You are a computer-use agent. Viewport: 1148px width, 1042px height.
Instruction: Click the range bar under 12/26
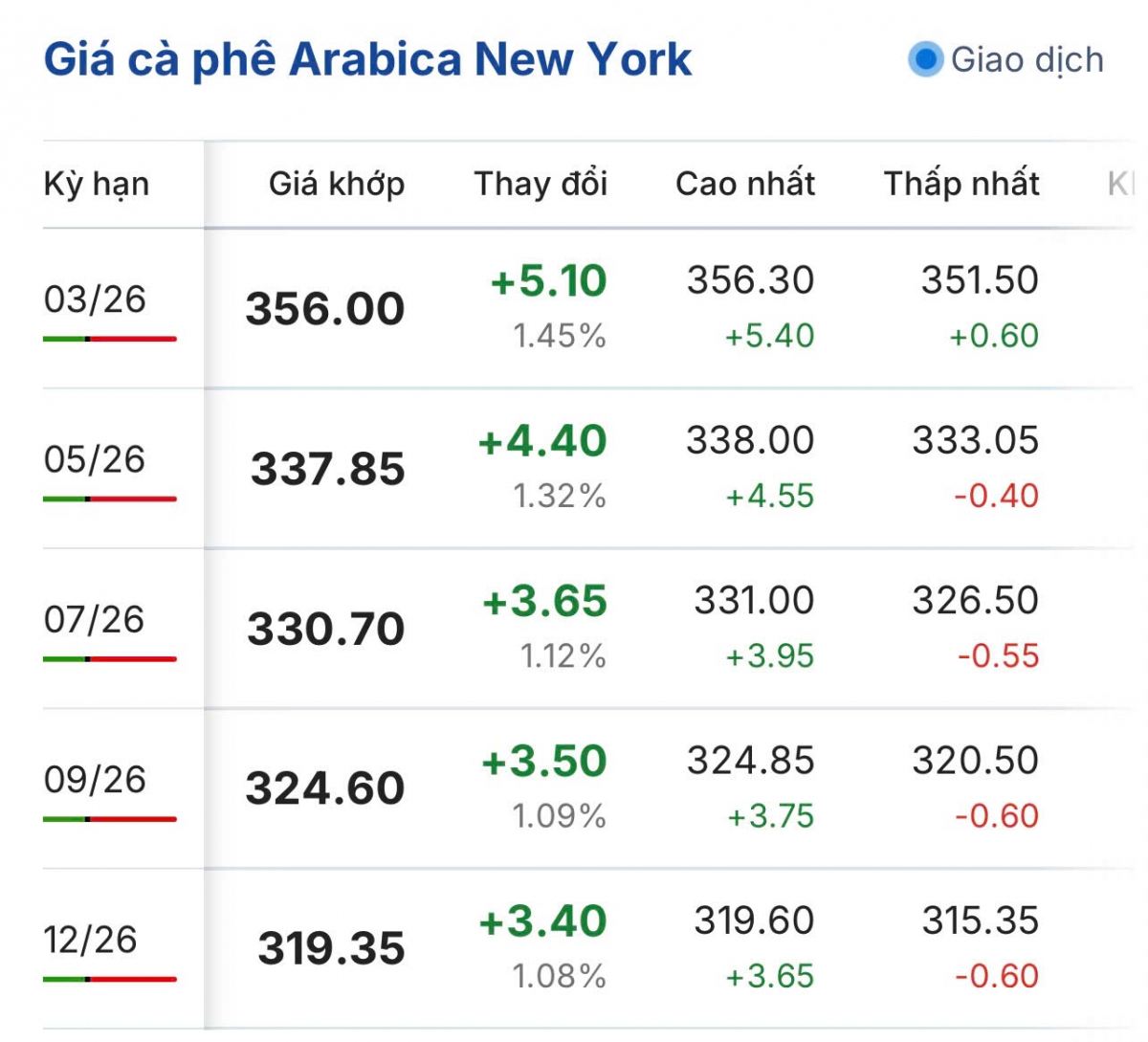click(x=109, y=979)
